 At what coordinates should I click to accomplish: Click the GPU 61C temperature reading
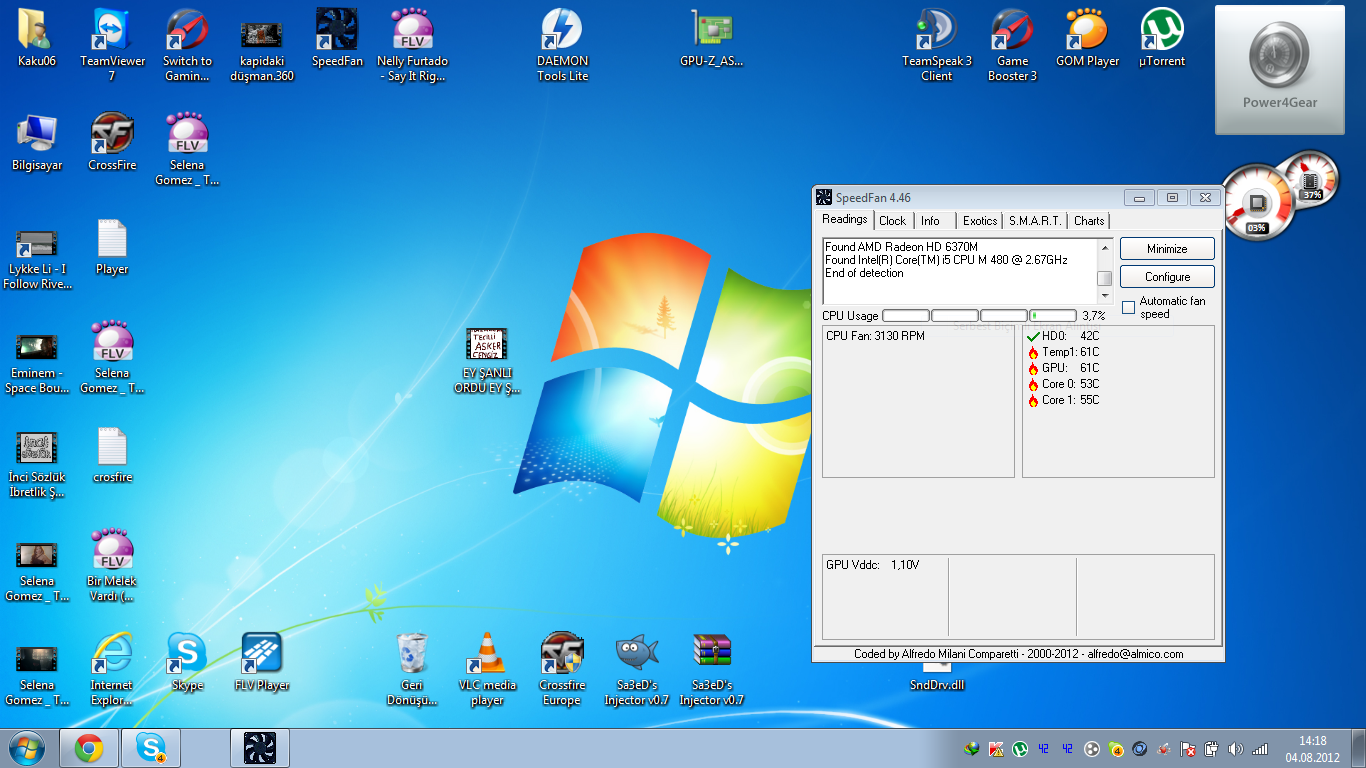tap(1063, 368)
